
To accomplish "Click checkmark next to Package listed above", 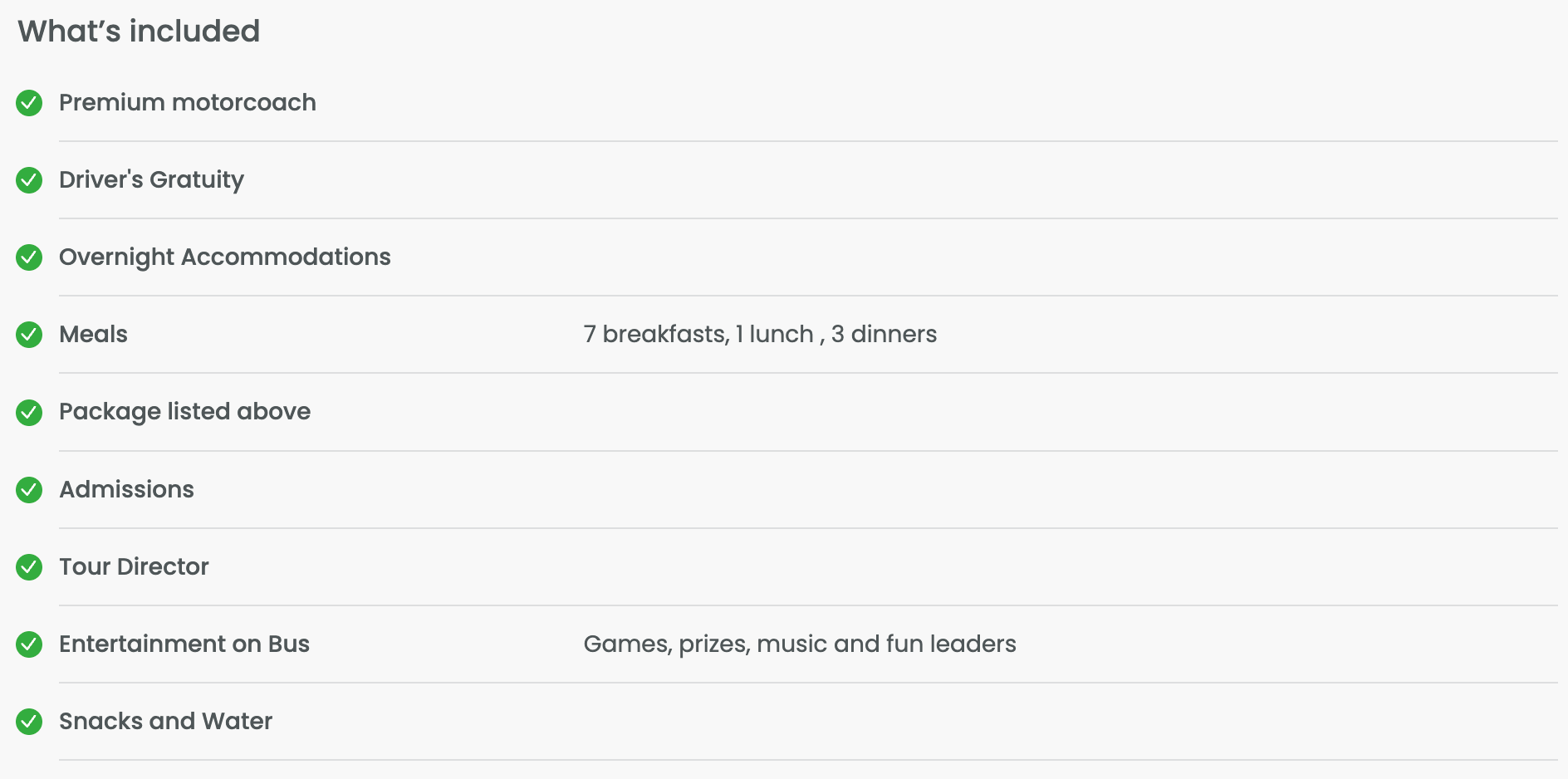I will (x=29, y=412).
